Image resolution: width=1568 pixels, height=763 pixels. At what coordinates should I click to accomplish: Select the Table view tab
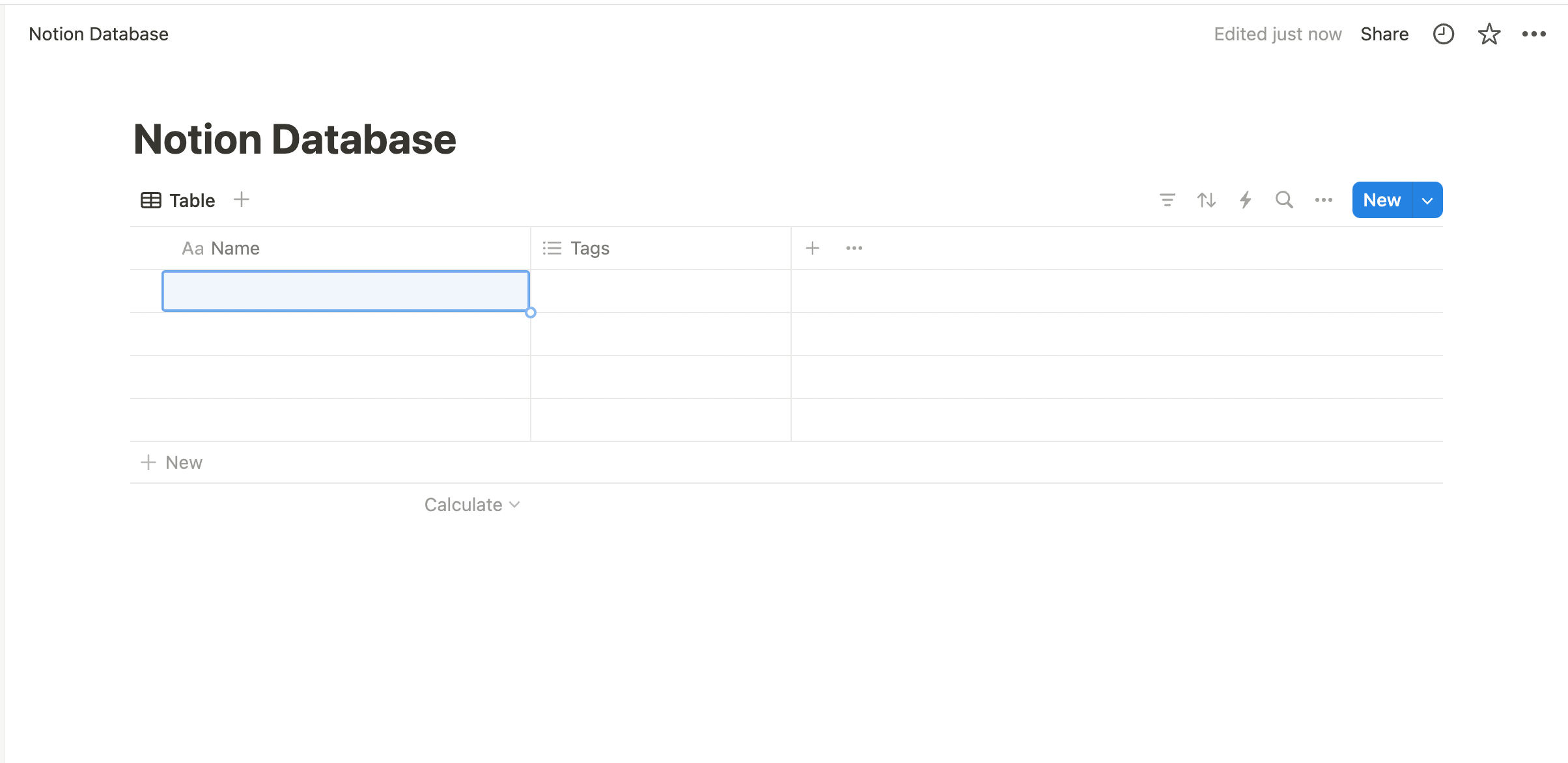(178, 200)
